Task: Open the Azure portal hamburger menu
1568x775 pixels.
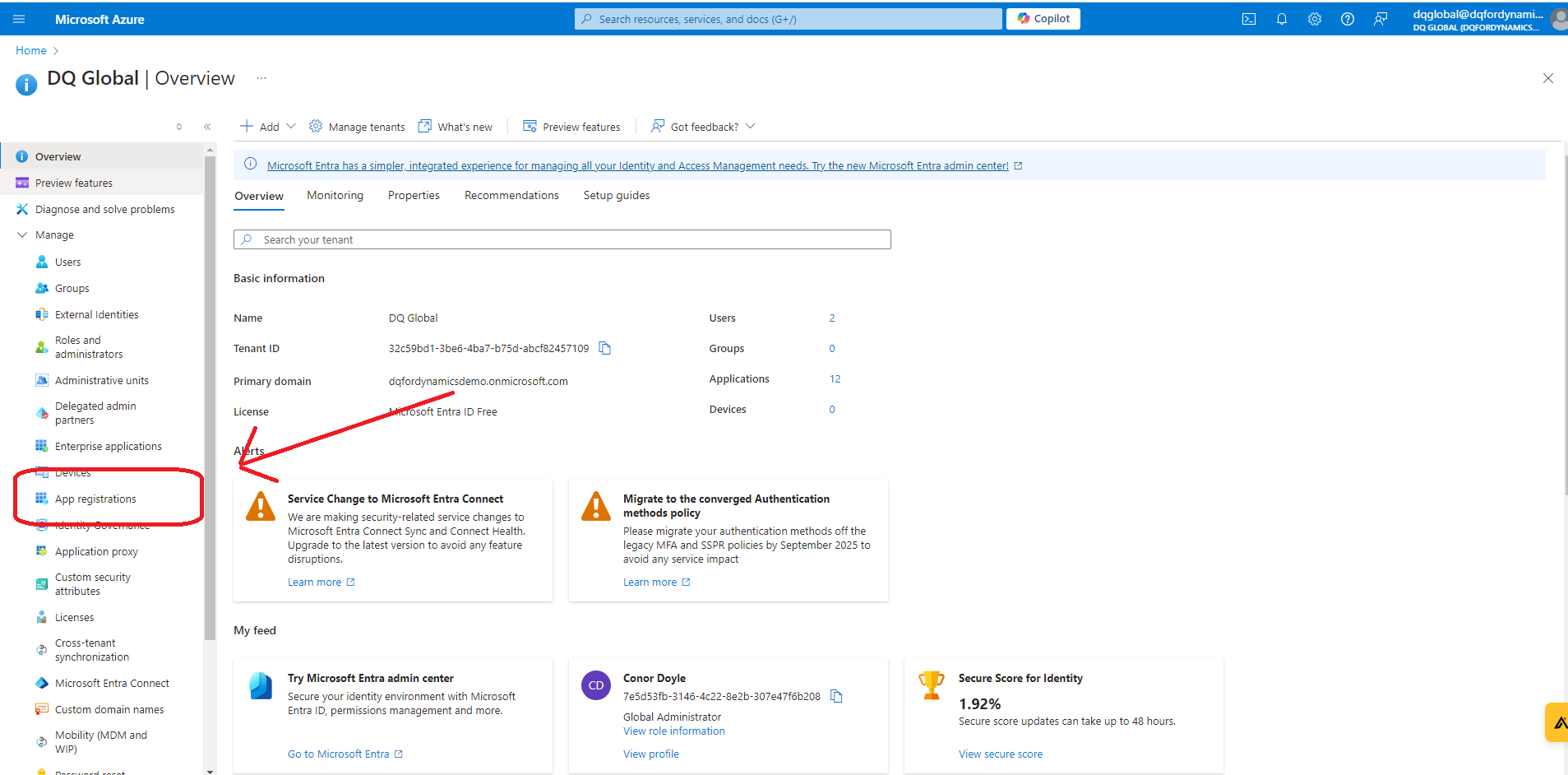Action: click(19, 19)
